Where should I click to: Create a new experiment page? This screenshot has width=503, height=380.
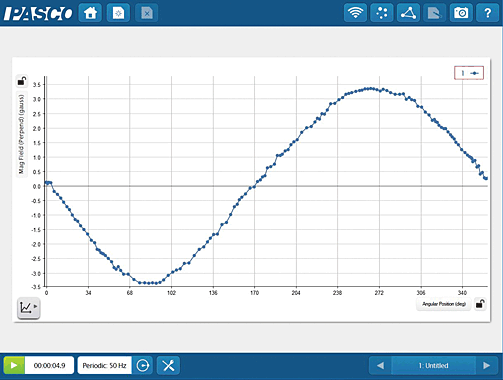[118, 13]
